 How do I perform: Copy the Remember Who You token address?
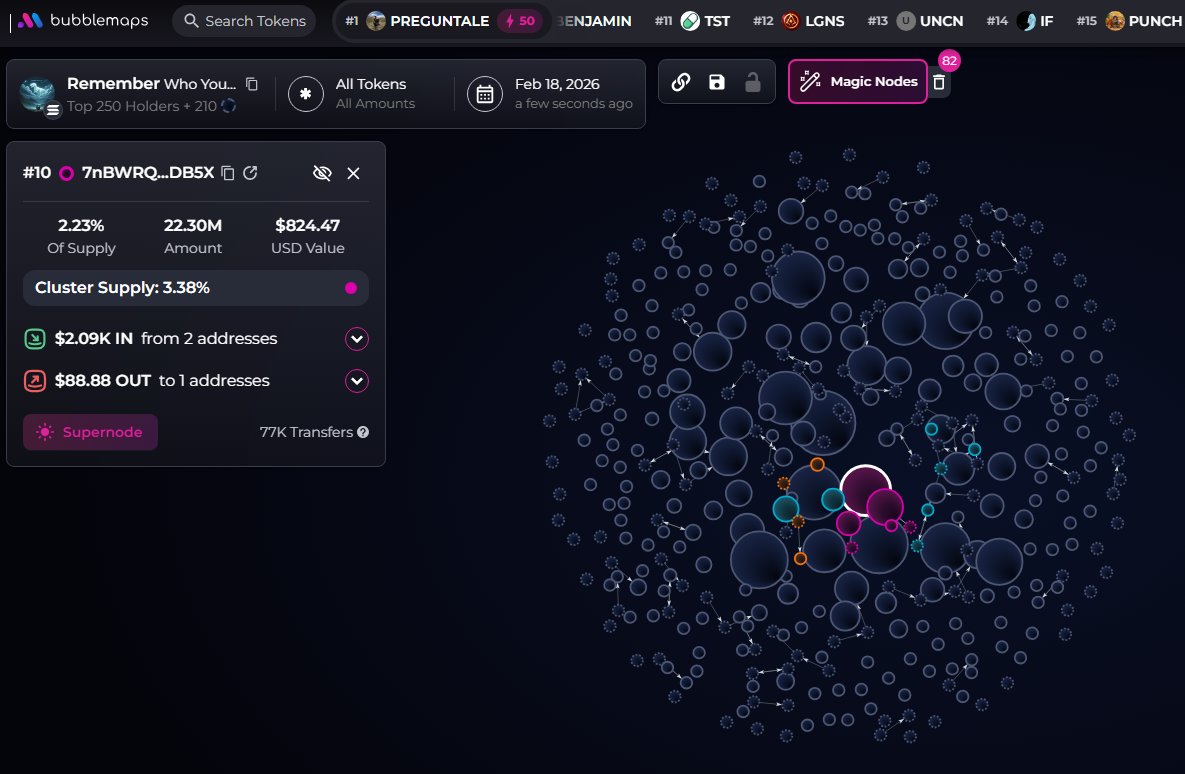tap(252, 84)
